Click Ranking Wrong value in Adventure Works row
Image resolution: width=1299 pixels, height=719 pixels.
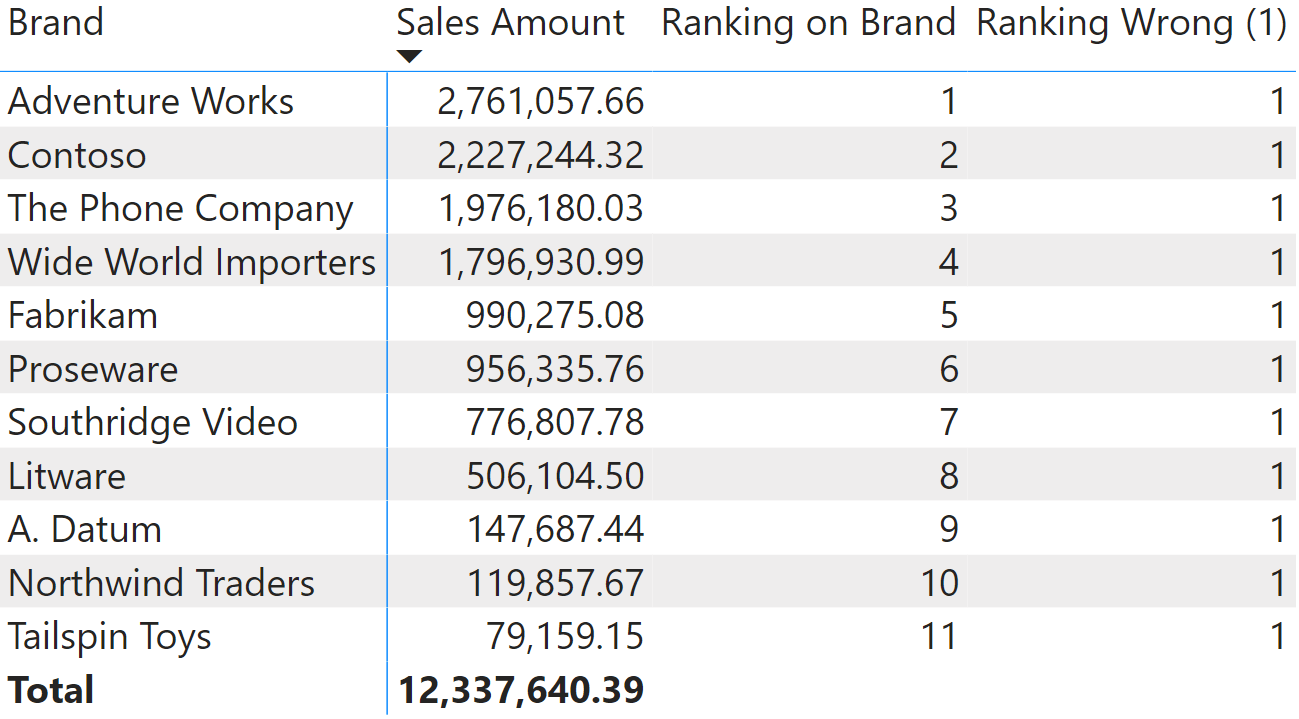(x=1277, y=101)
